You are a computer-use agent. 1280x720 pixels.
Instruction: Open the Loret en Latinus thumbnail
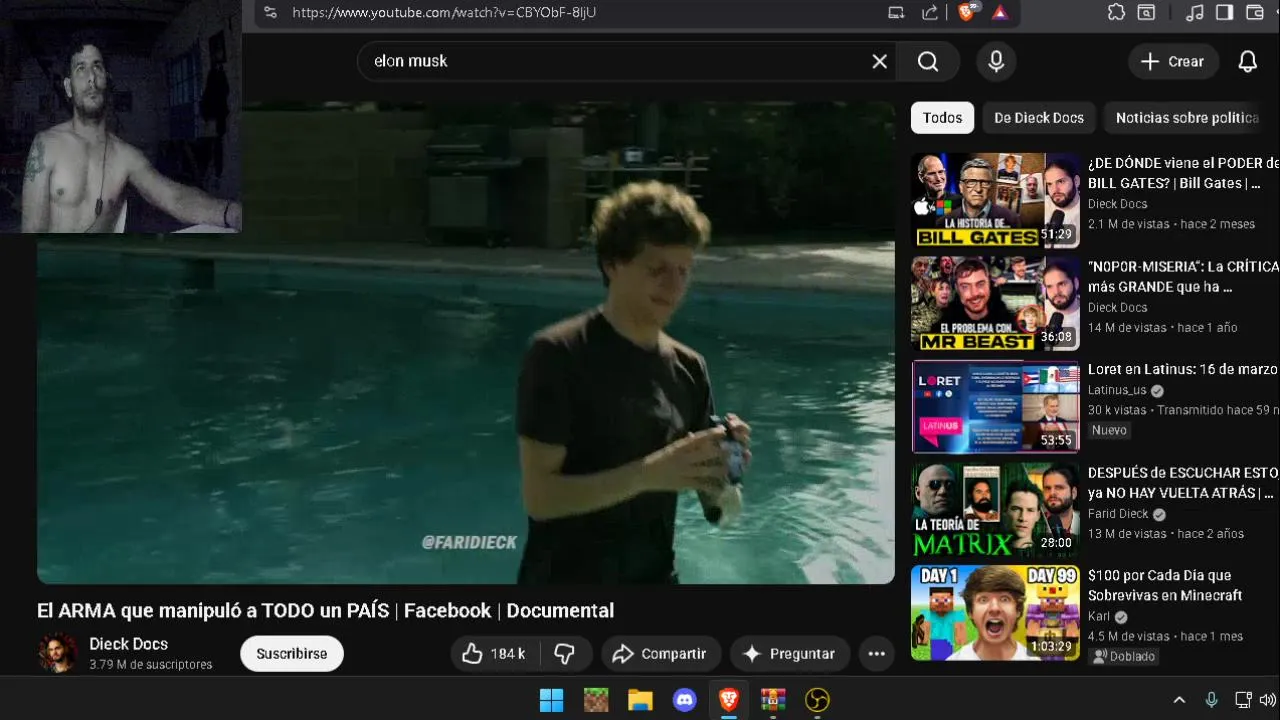[995, 407]
